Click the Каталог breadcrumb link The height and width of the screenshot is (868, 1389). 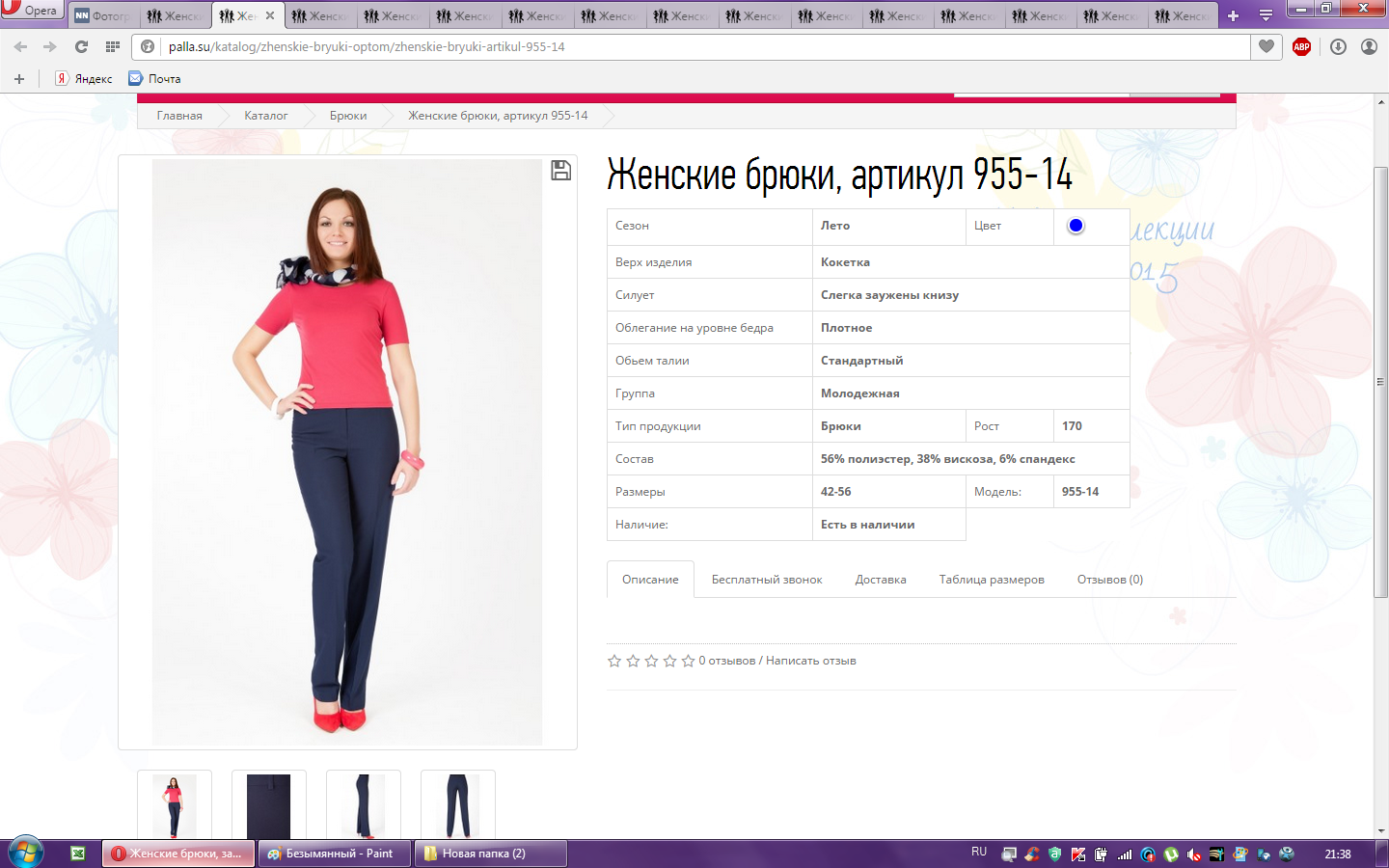(265, 116)
